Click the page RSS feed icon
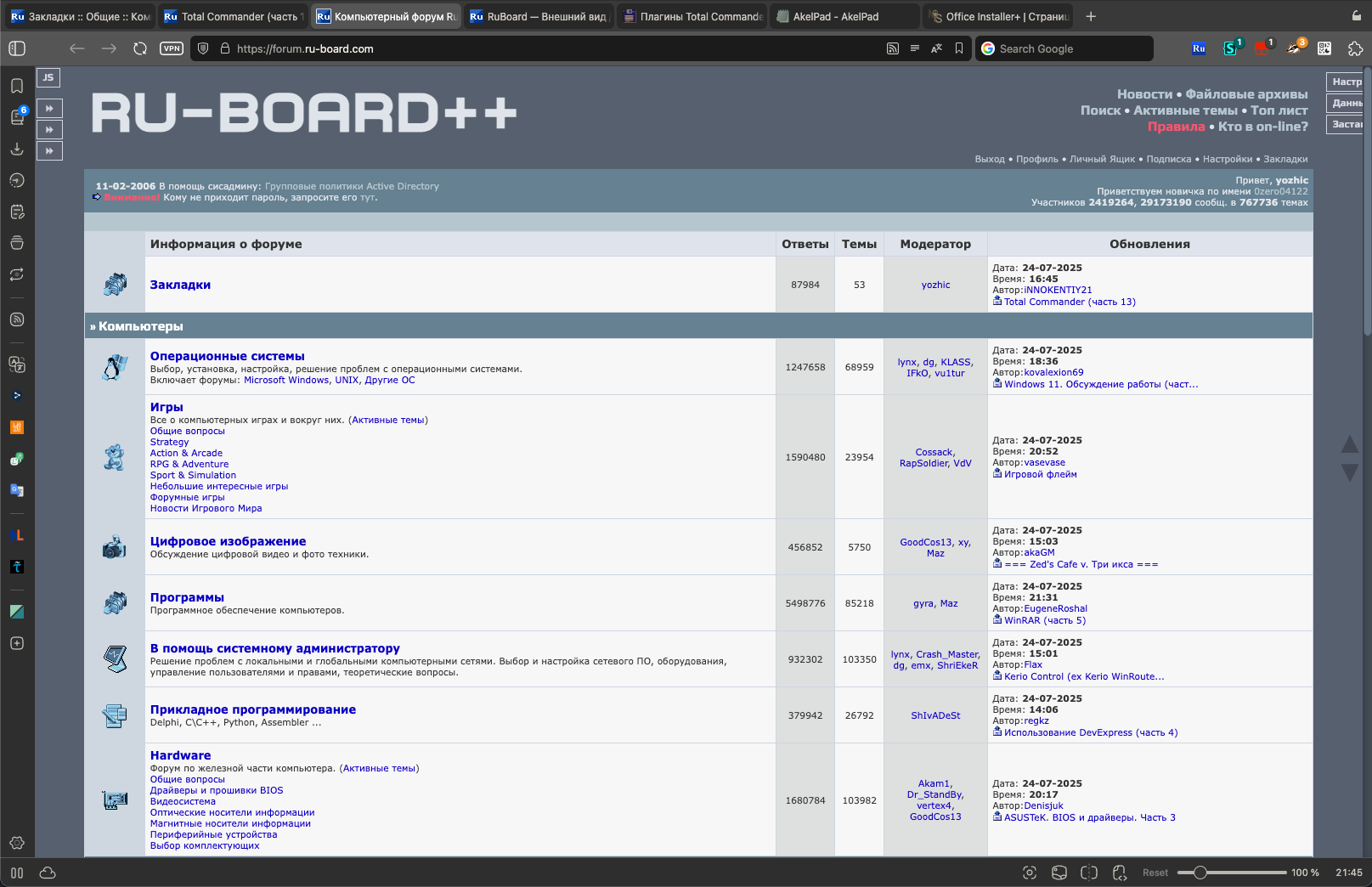The width and height of the screenshot is (1372, 887). tap(893, 48)
